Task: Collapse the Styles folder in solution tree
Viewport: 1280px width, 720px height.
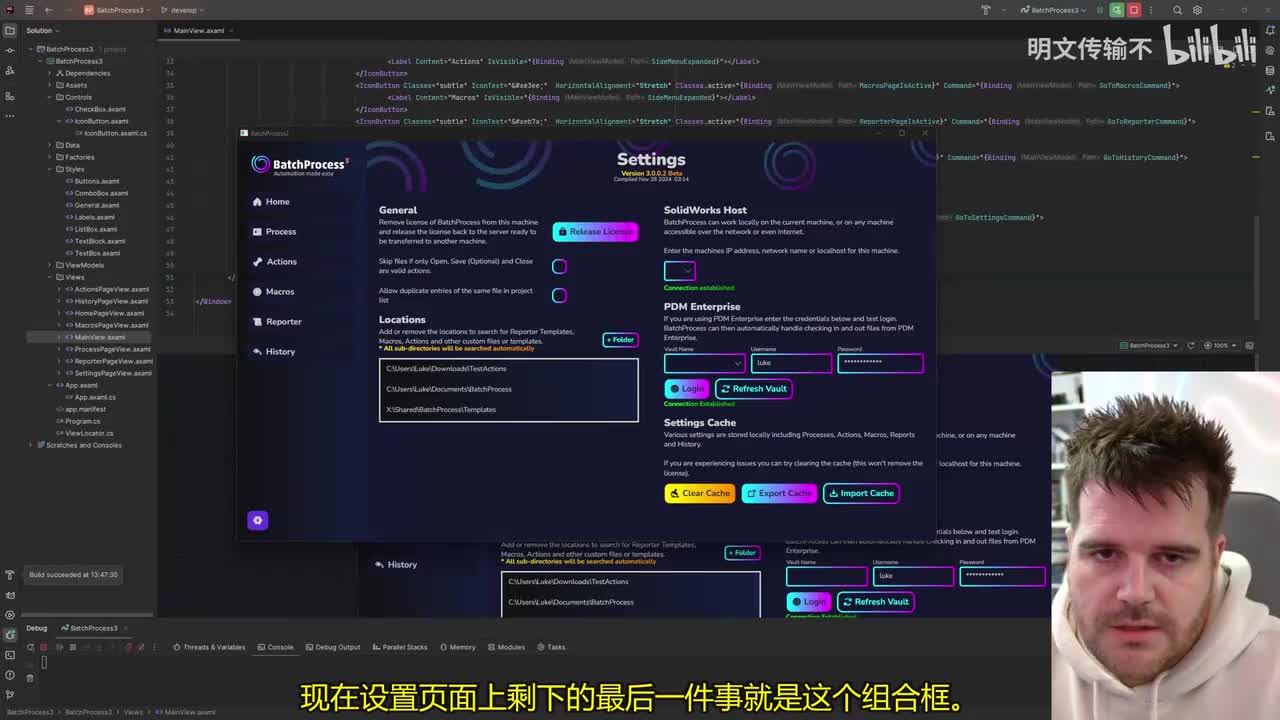Action: (x=49, y=169)
